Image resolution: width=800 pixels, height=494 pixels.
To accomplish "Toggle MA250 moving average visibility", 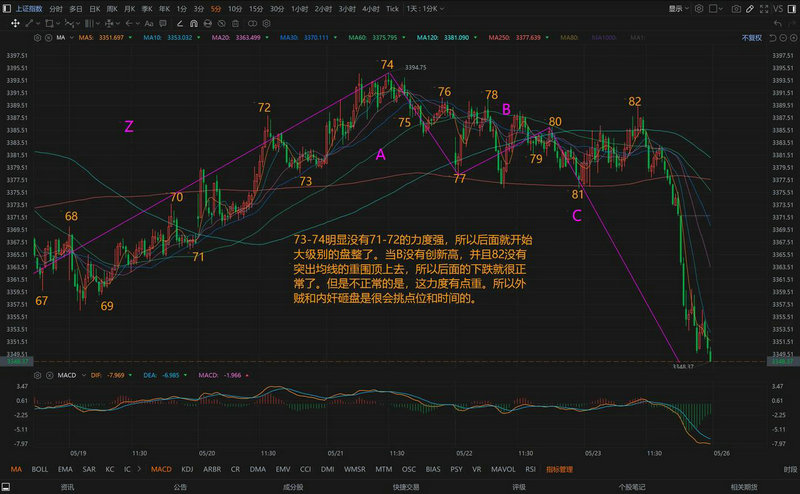I will (511, 37).
